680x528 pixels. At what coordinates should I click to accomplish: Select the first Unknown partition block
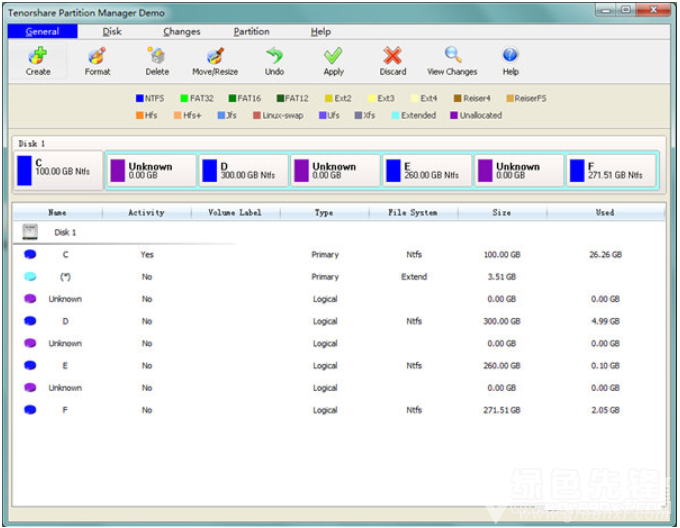(x=151, y=171)
